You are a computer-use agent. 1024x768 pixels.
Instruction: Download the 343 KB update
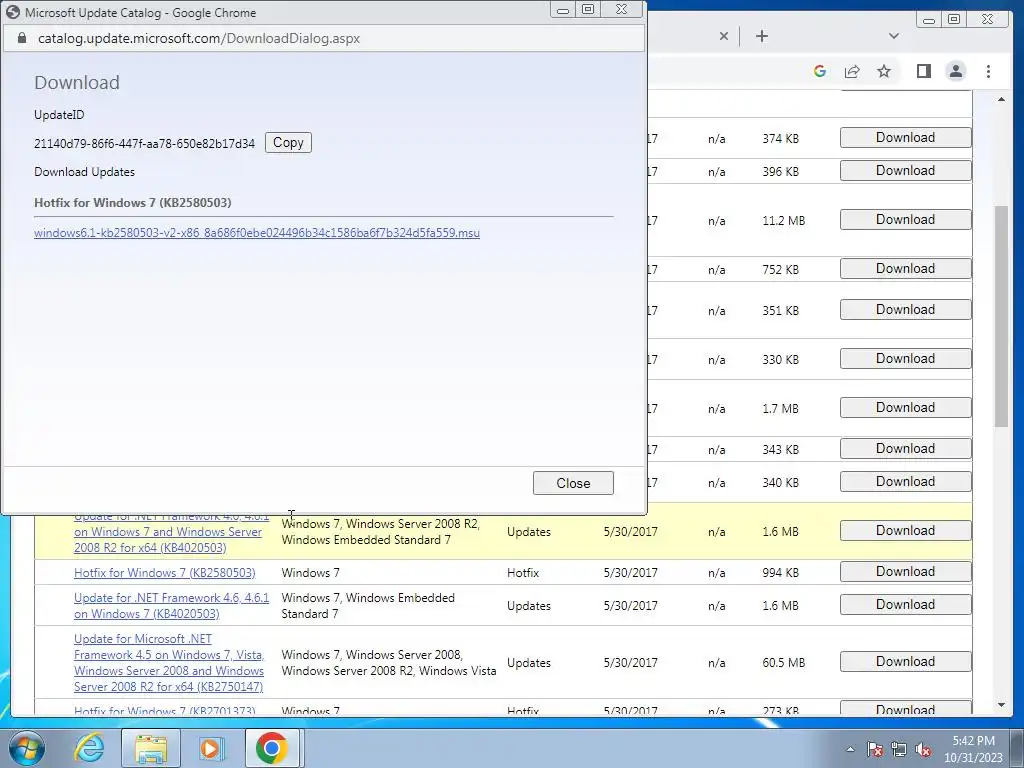click(x=905, y=449)
